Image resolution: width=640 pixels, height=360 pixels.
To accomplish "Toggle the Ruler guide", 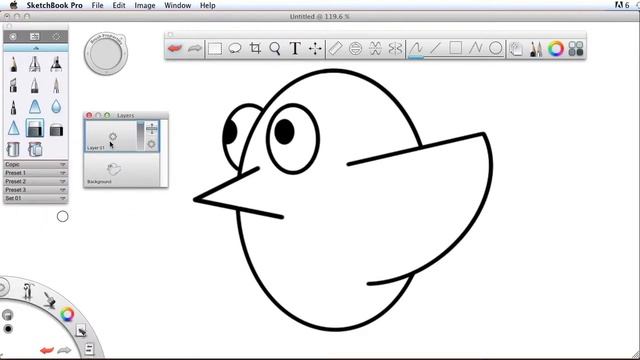I will tap(335, 49).
